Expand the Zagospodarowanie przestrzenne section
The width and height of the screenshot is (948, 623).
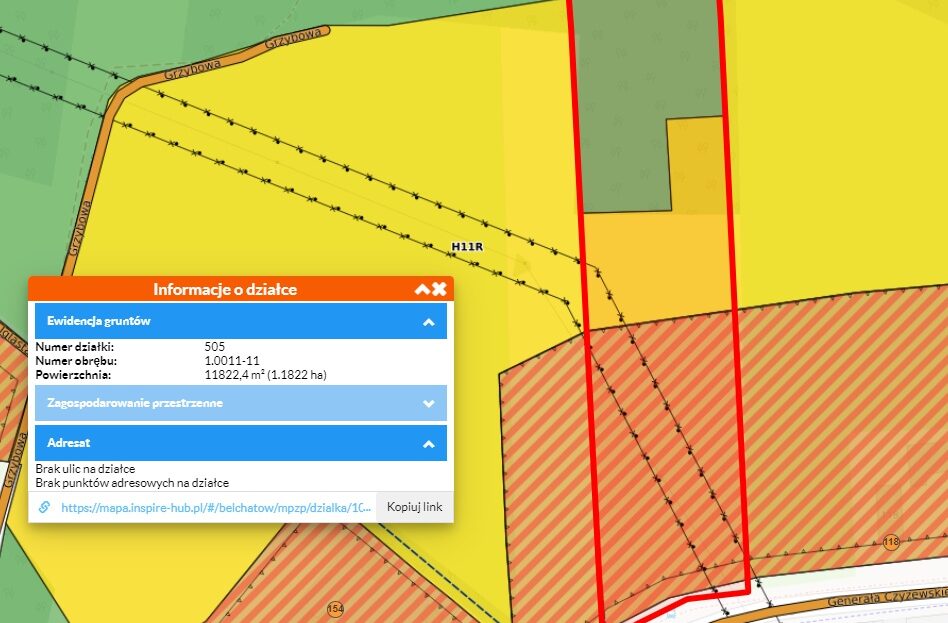[428, 403]
